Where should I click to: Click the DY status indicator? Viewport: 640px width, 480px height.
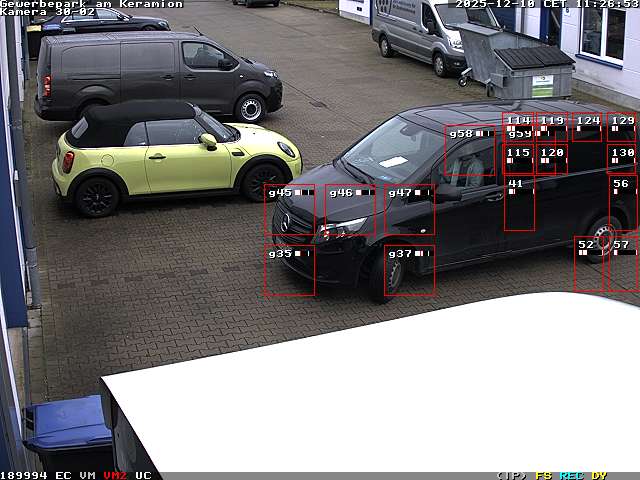click(598, 475)
